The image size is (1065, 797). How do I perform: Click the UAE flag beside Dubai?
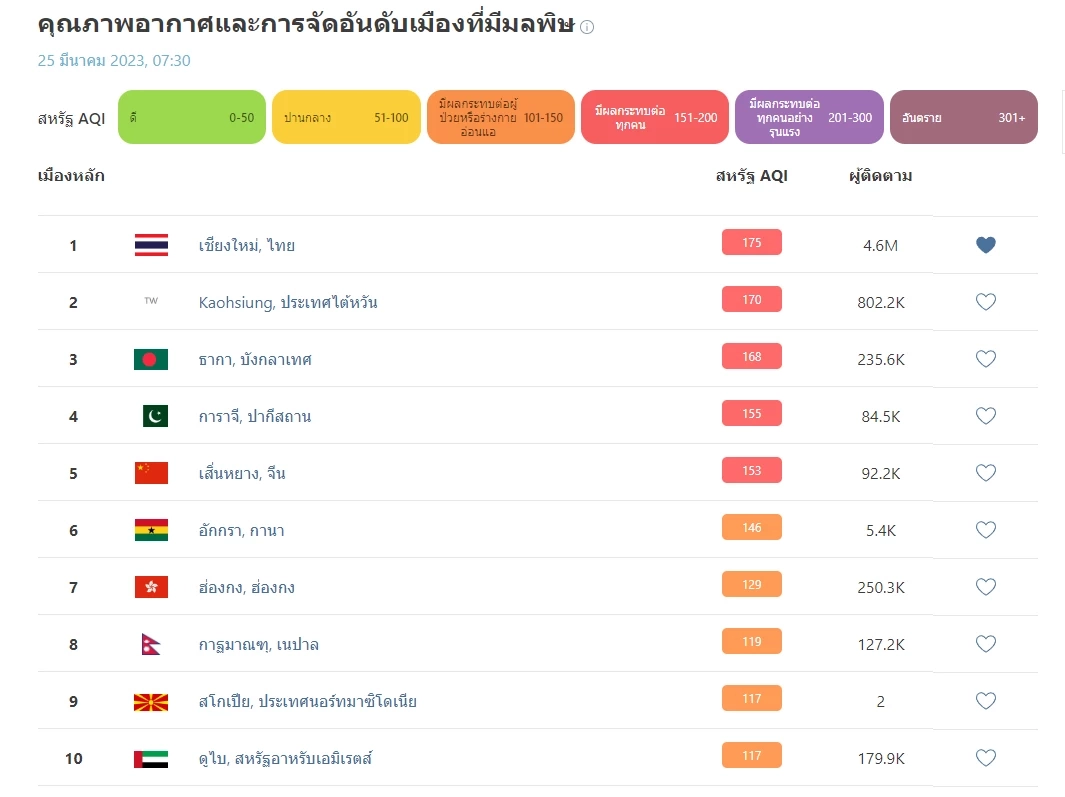151,757
